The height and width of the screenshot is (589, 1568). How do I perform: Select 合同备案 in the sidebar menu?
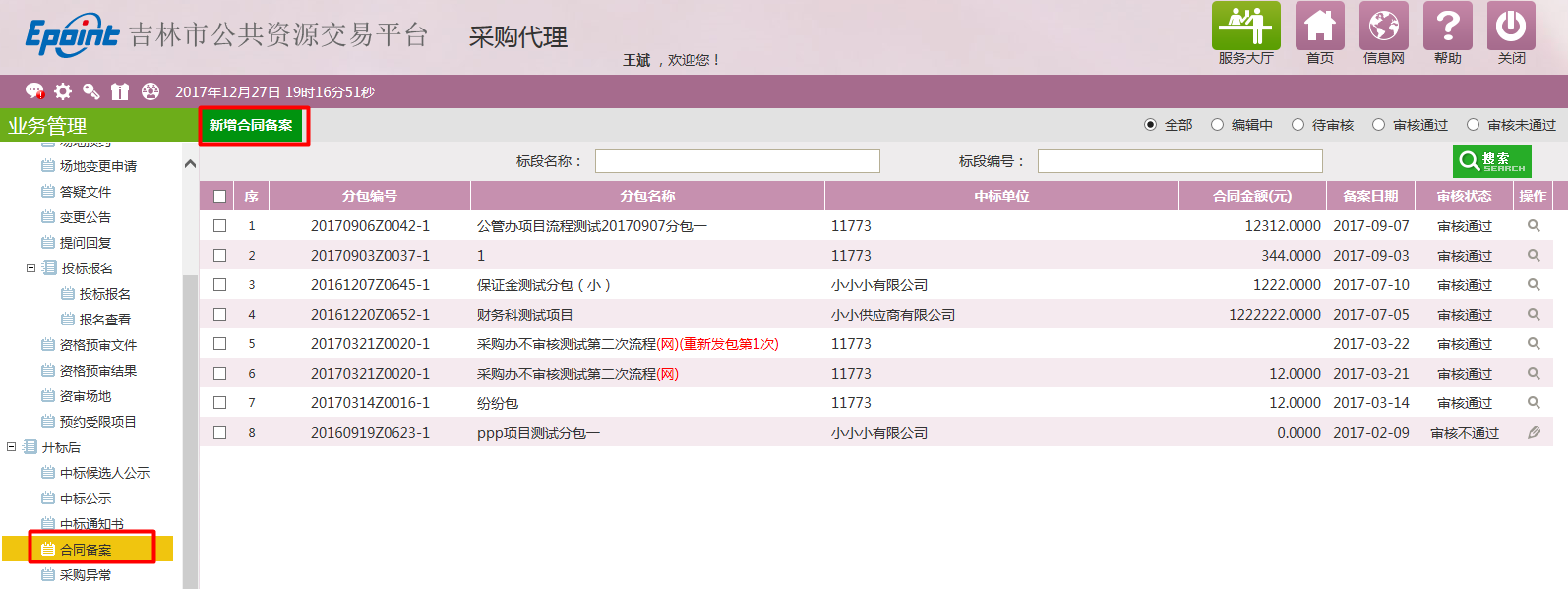point(86,550)
